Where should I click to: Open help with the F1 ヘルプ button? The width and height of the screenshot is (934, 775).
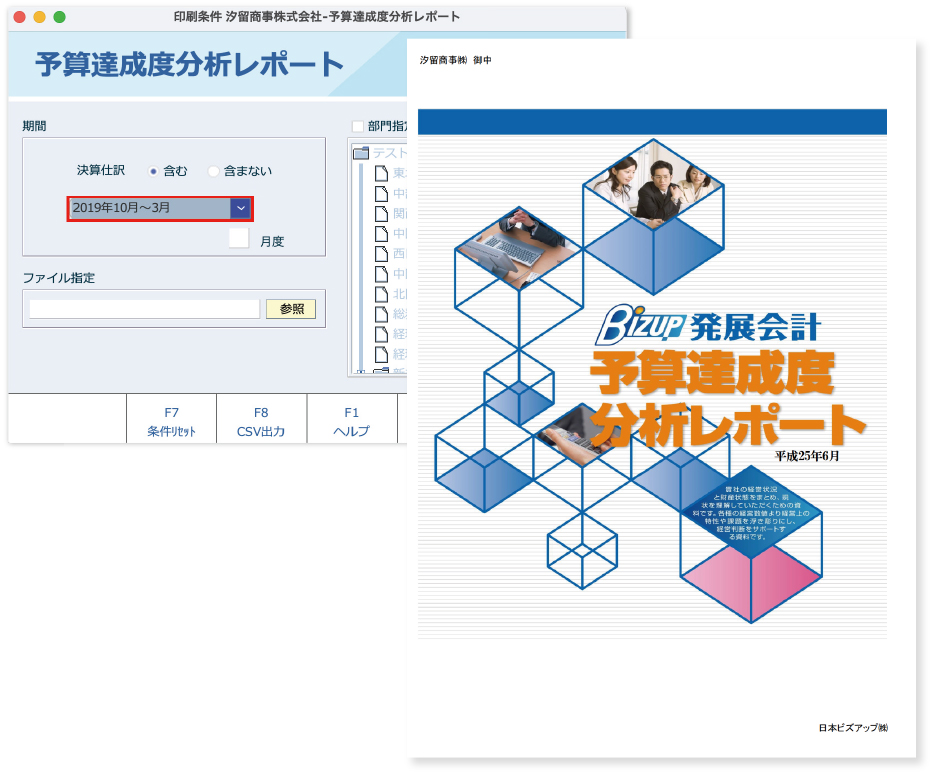tap(351, 421)
